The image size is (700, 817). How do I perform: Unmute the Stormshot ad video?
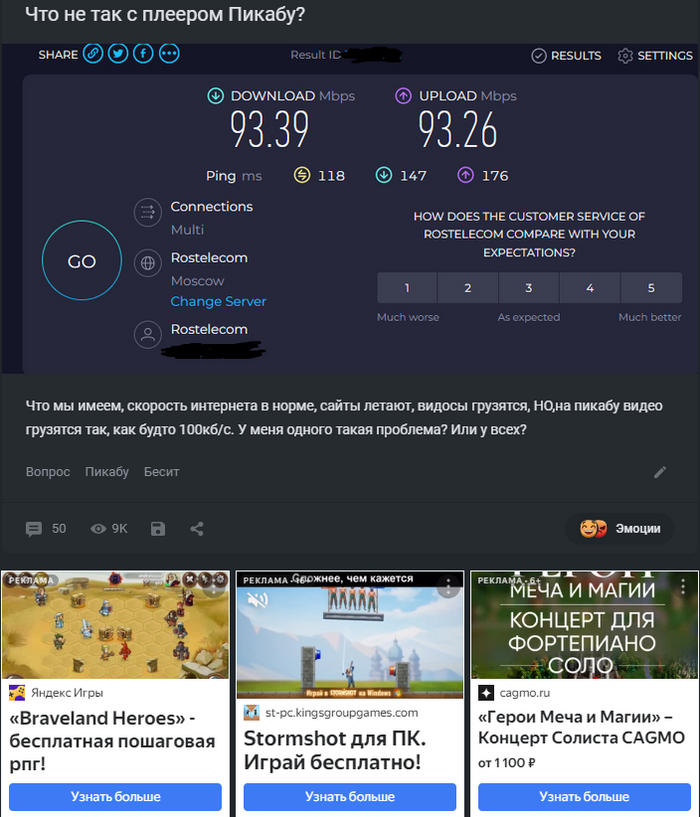[x=257, y=600]
